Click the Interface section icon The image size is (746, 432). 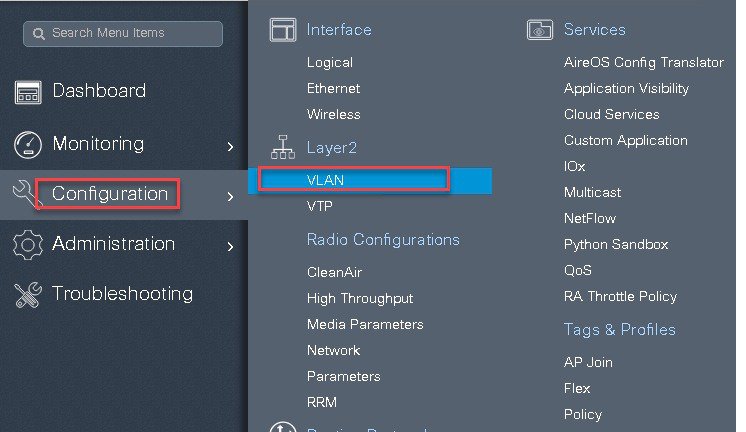(x=283, y=29)
